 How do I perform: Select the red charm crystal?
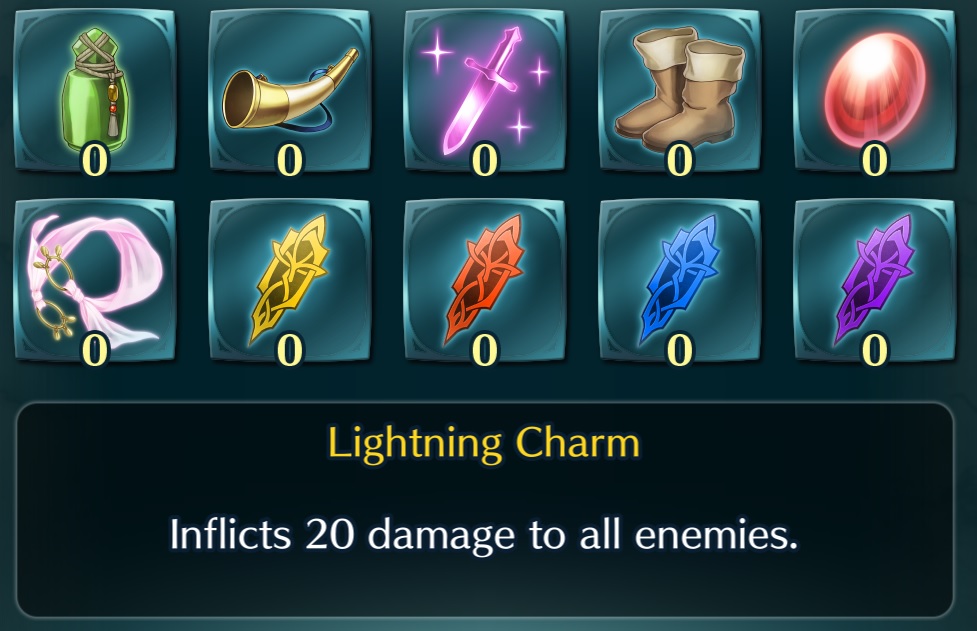point(485,281)
